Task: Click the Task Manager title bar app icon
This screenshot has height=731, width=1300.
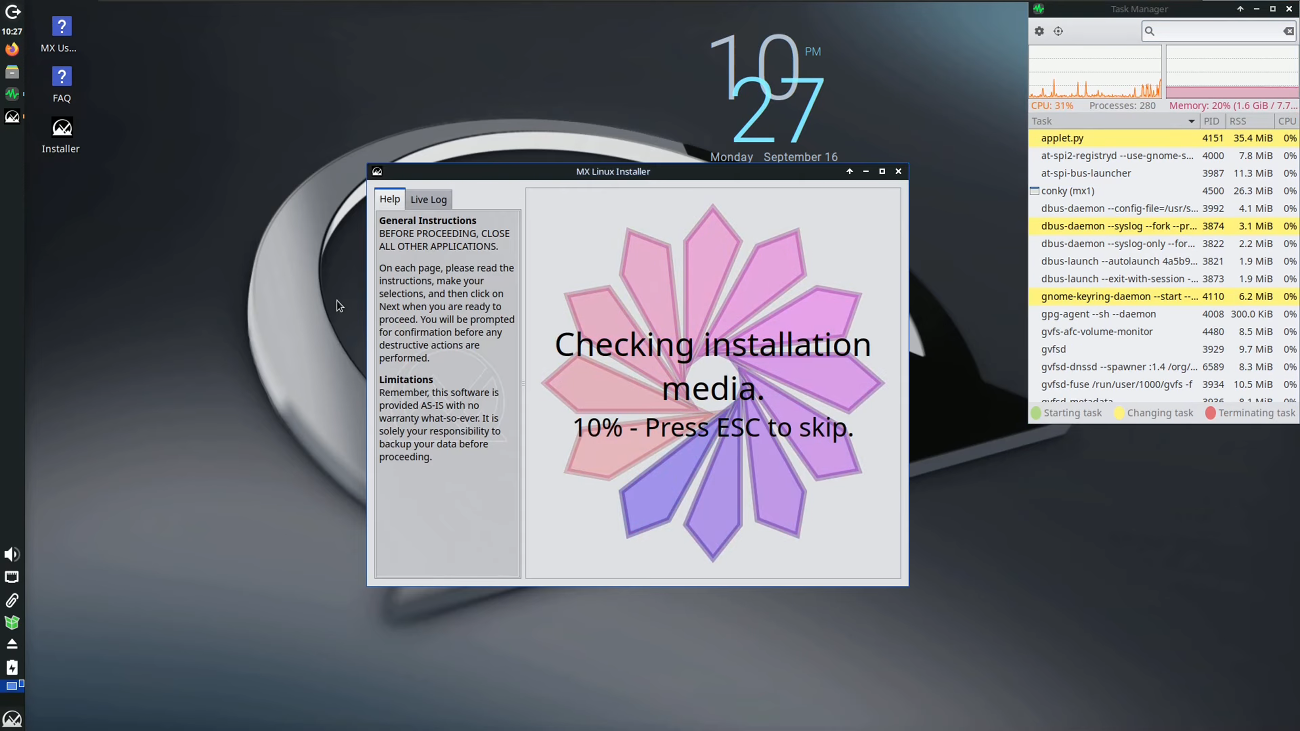Action: [x=1038, y=9]
